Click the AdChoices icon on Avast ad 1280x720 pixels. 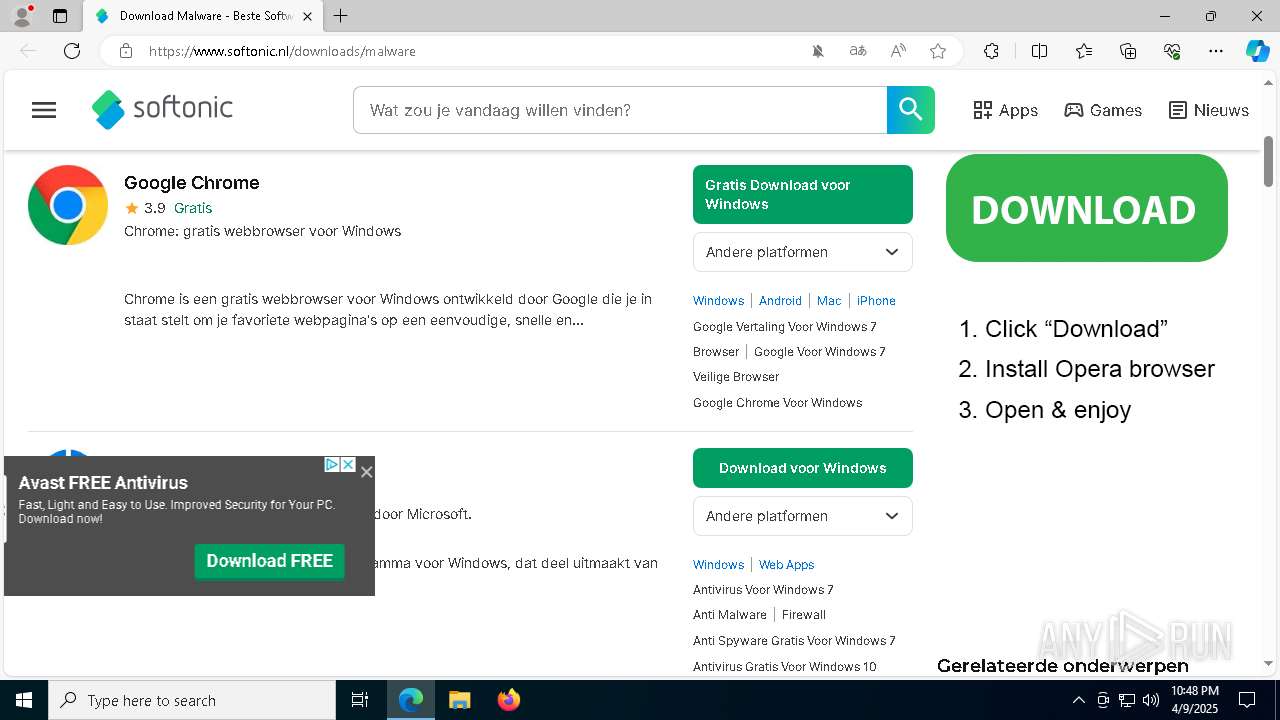coord(331,465)
